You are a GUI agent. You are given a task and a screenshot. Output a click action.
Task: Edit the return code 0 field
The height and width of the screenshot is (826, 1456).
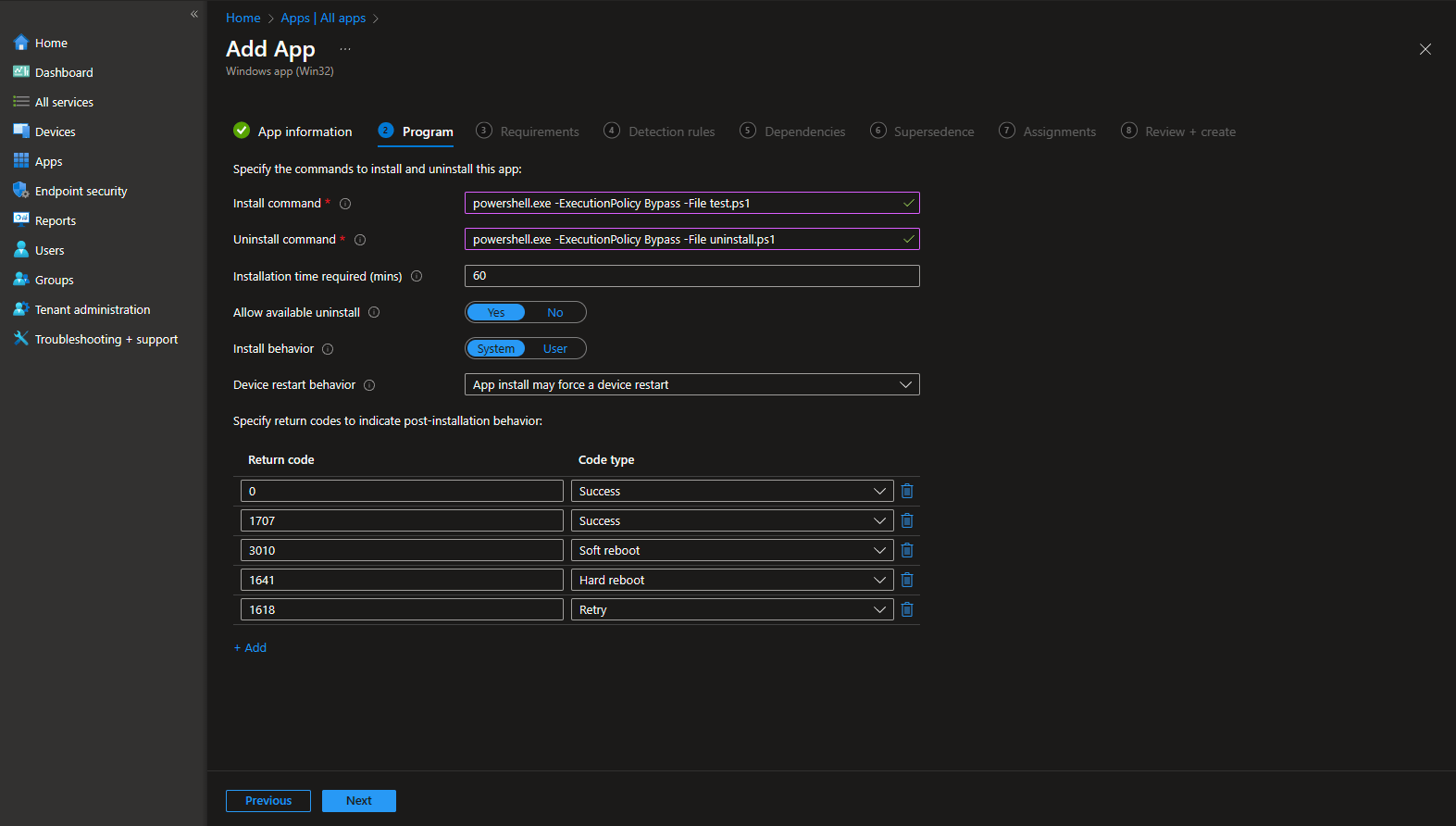402,491
